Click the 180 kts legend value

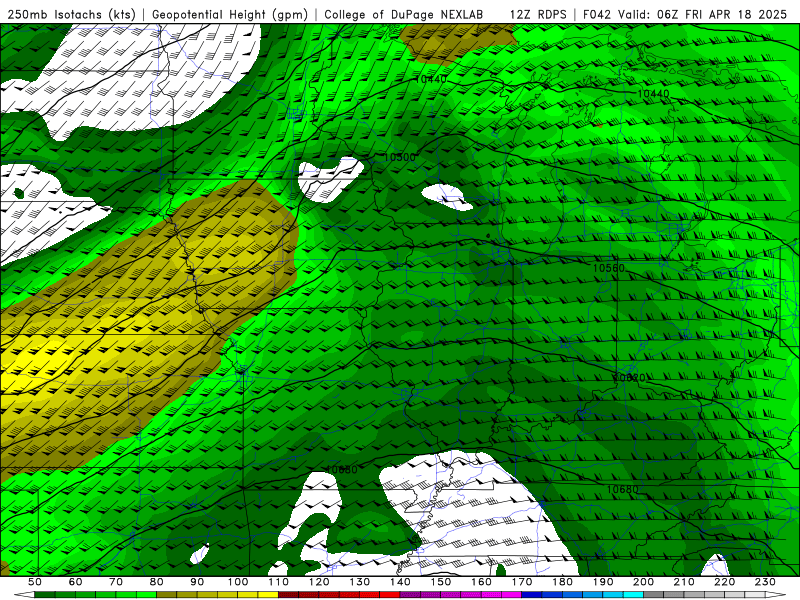pyautogui.click(x=563, y=582)
